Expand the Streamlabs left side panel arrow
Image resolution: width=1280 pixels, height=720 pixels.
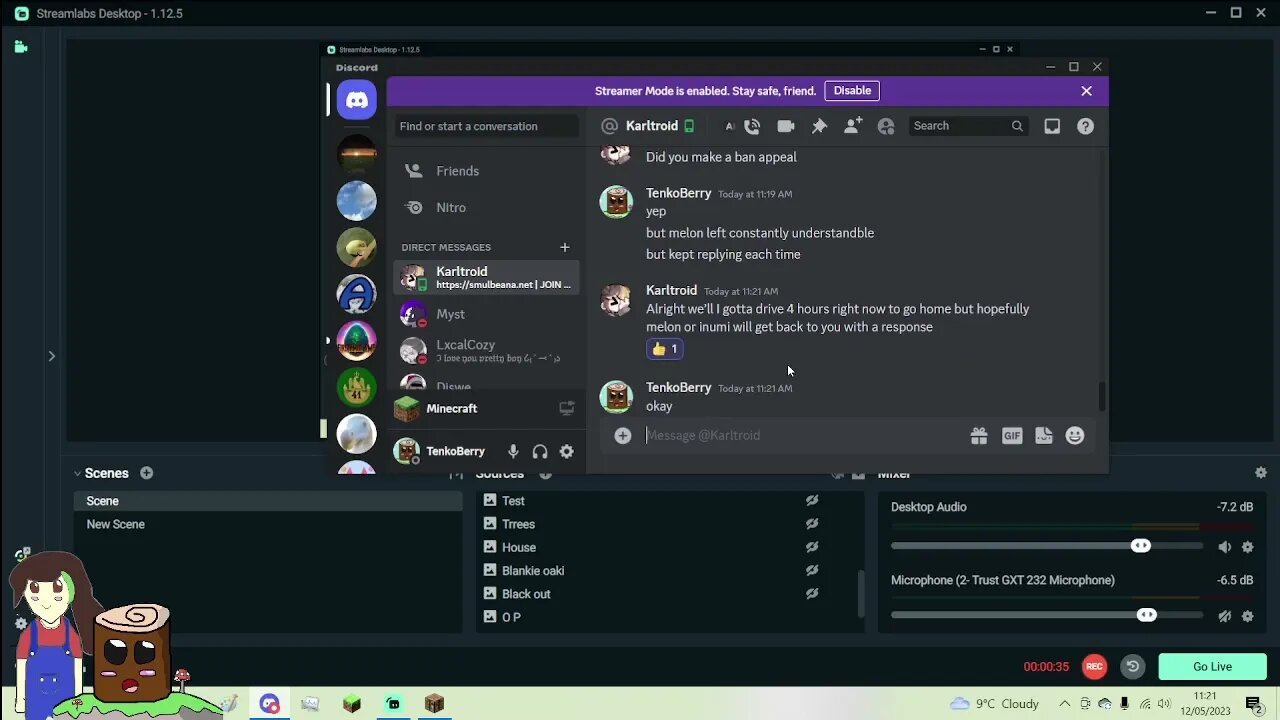tap(51, 356)
